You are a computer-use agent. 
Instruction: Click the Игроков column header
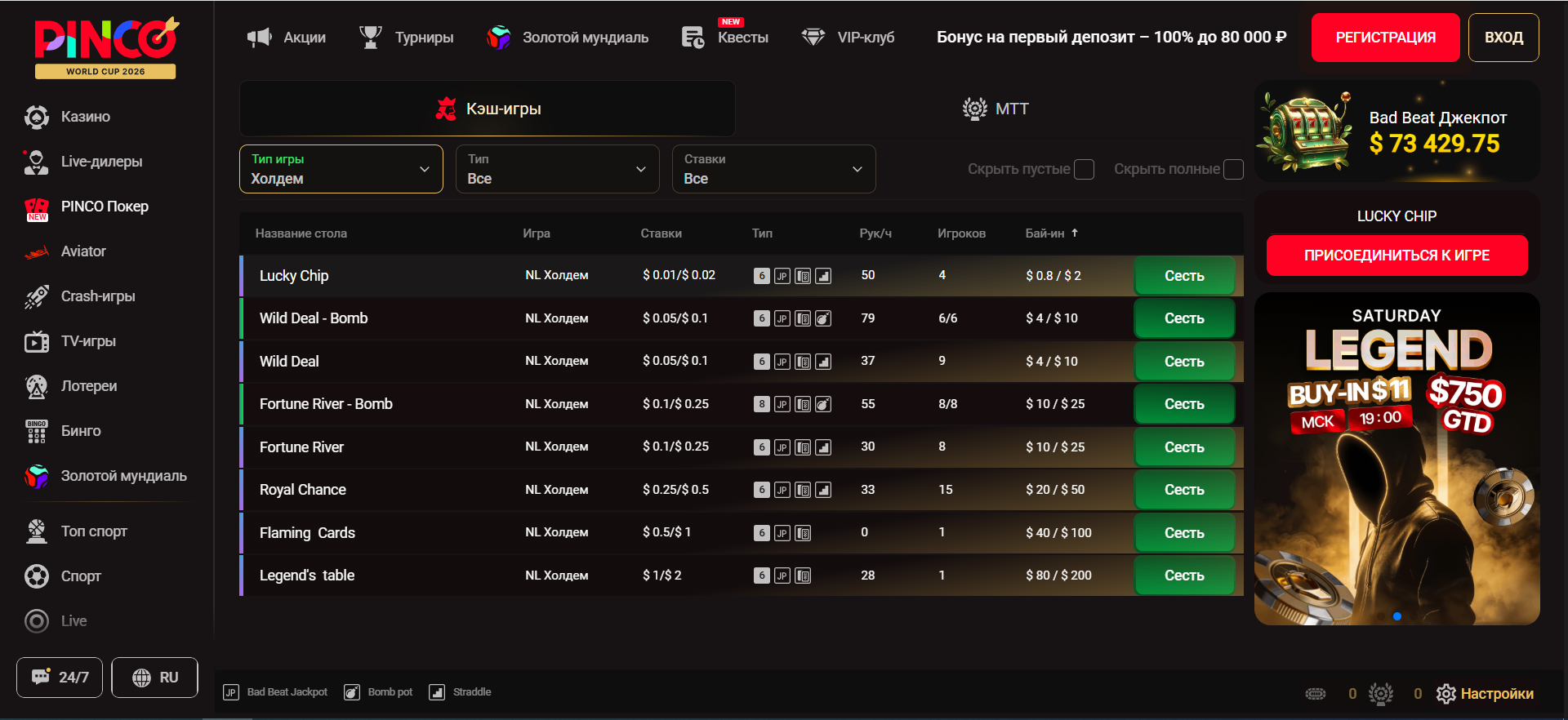pos(961,233)
